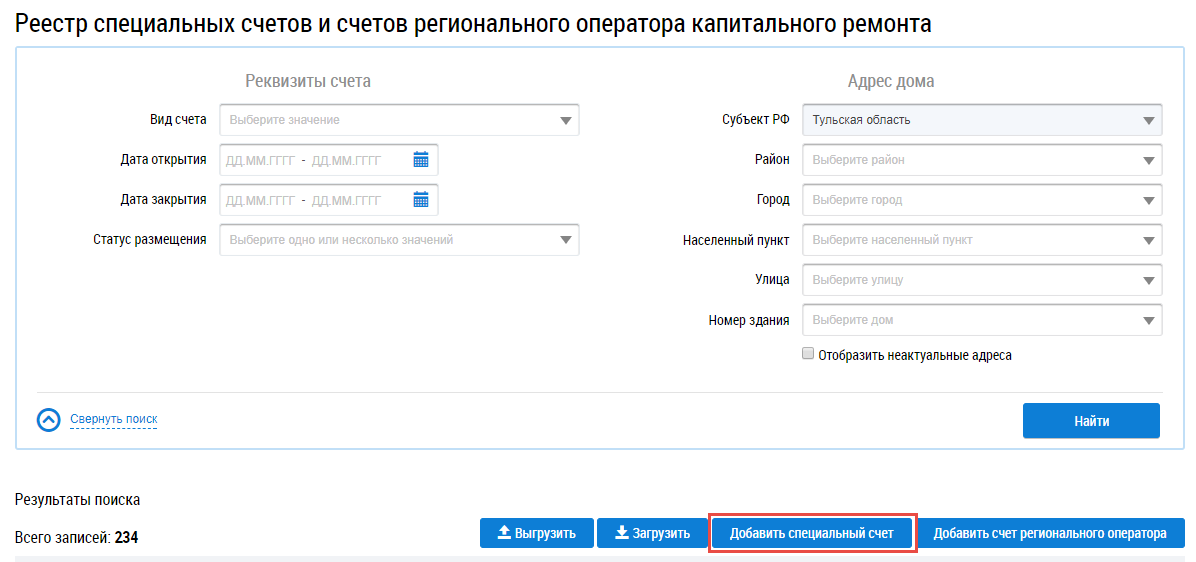Open the Номер здания dropdown

pos(982,321)
